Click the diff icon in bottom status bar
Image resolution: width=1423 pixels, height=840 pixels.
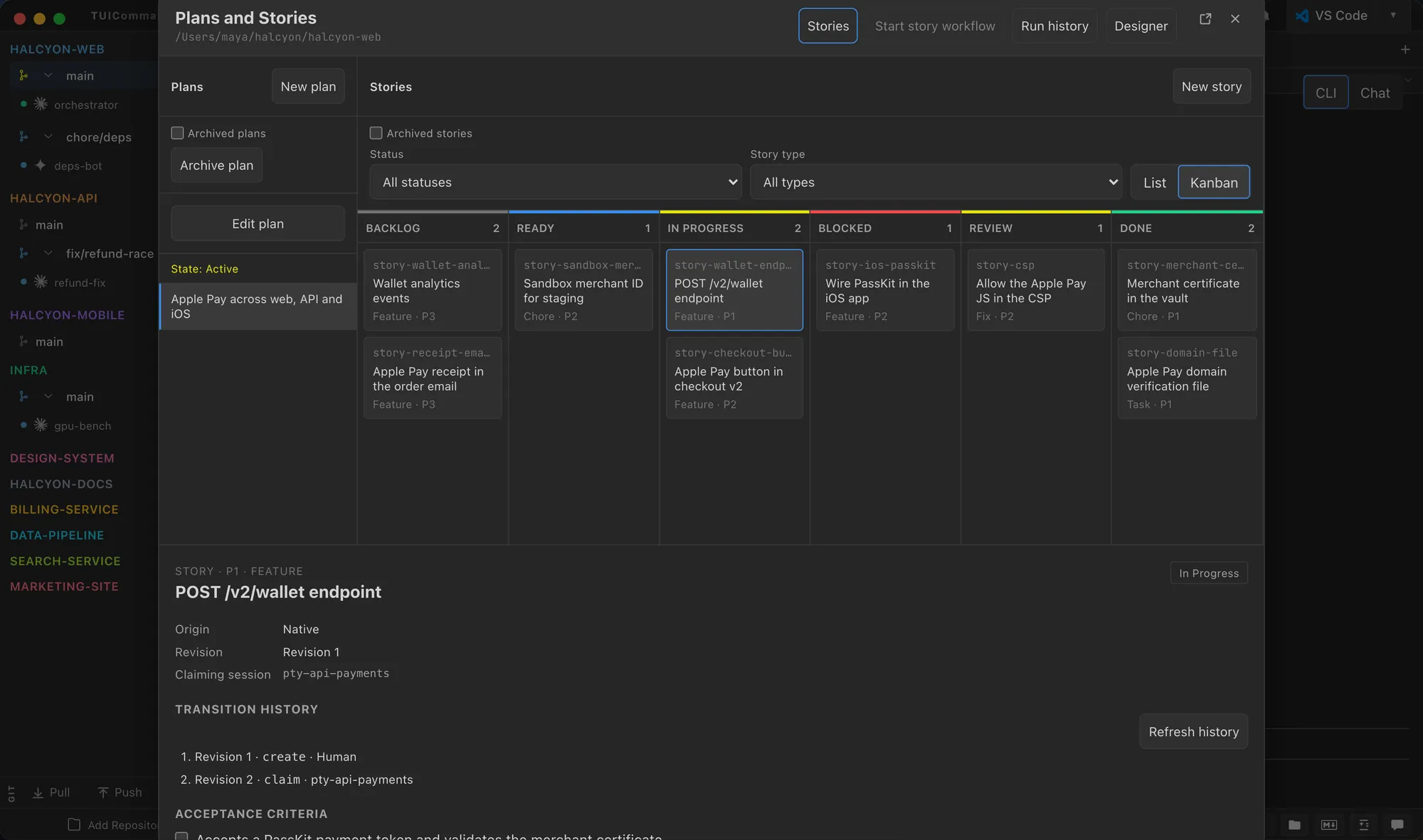click(1363, 825)
